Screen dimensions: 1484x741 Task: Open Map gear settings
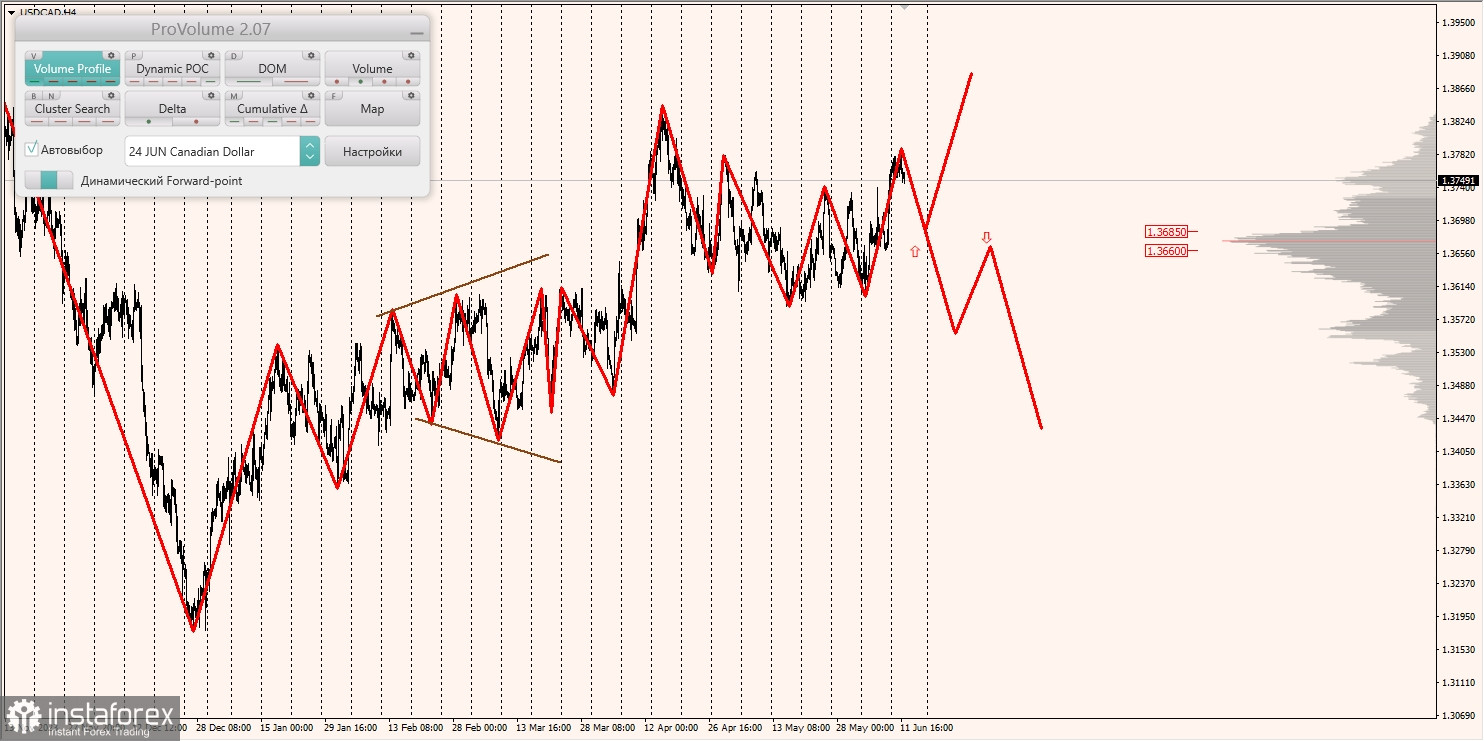click(x=411, y=95)
